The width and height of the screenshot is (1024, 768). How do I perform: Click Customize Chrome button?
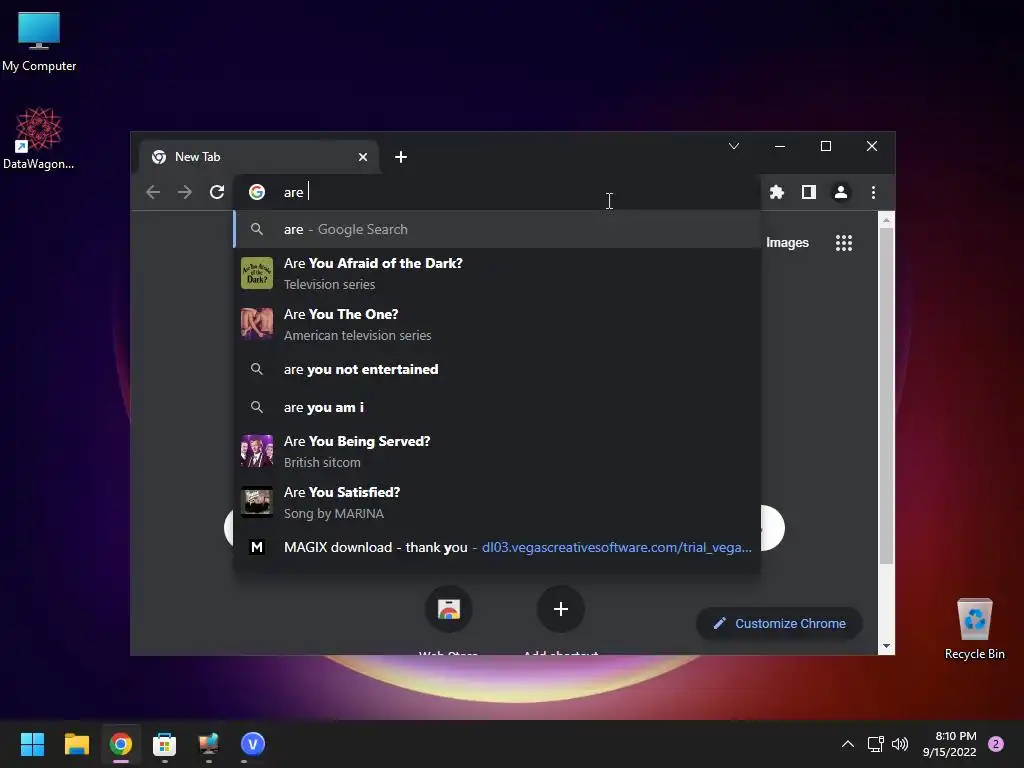pyautogui.click(x=779, y=624)
